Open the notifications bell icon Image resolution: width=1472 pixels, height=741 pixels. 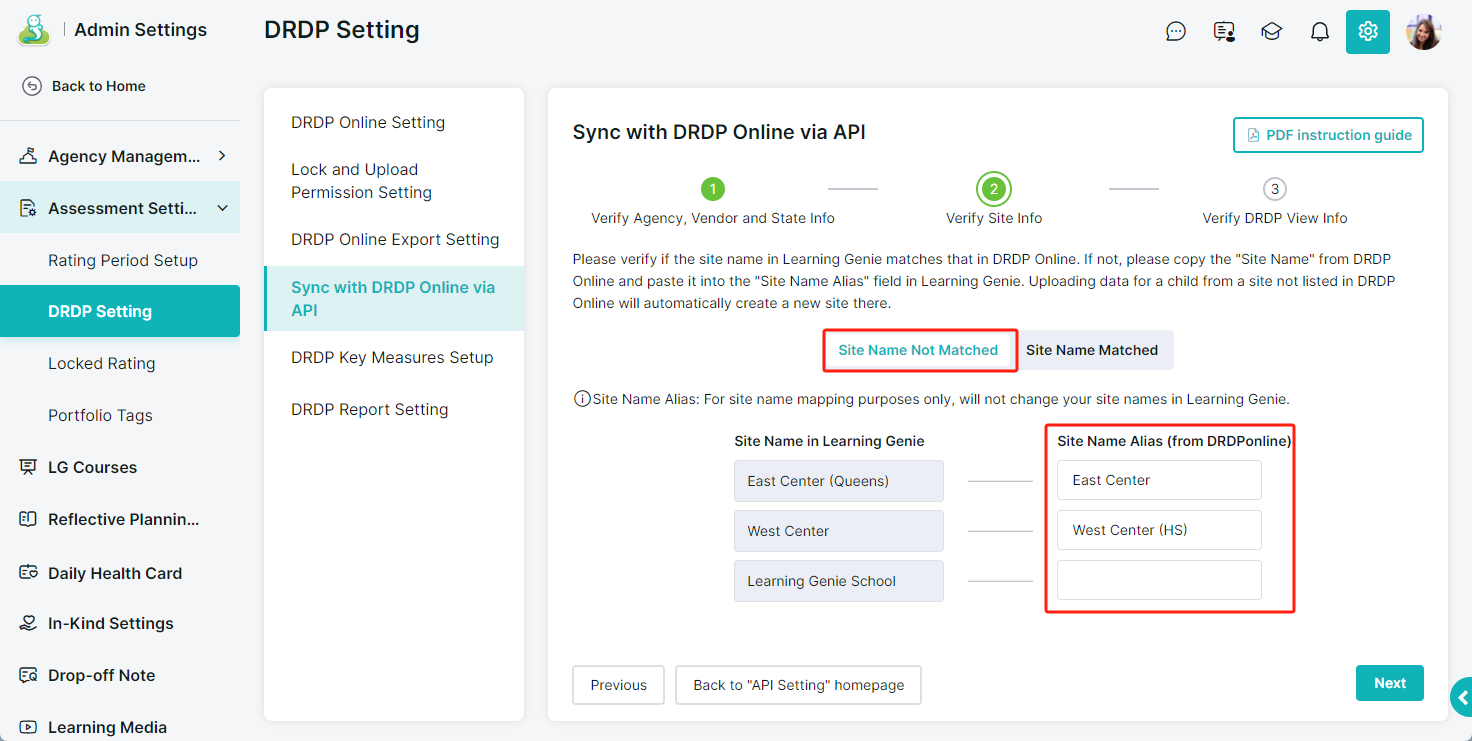(1320, 32)
